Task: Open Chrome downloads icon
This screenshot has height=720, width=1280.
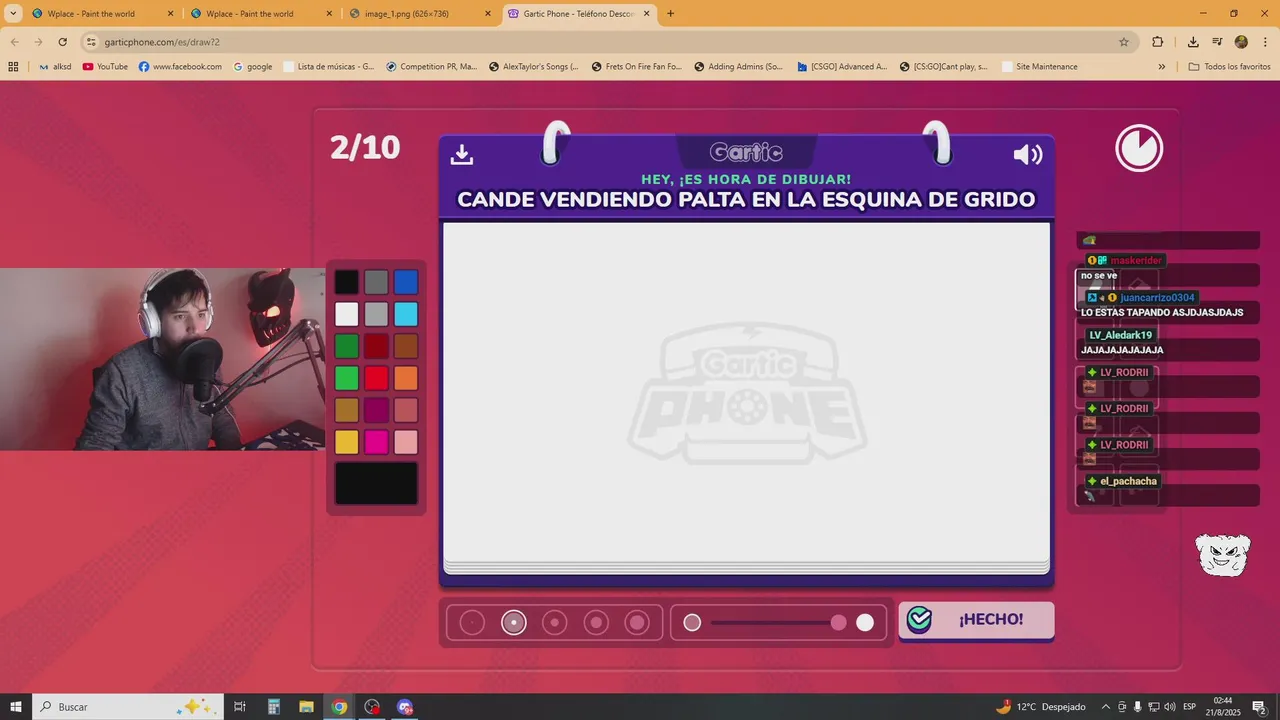Action: pyautogui.click(x=1193, y=42)
